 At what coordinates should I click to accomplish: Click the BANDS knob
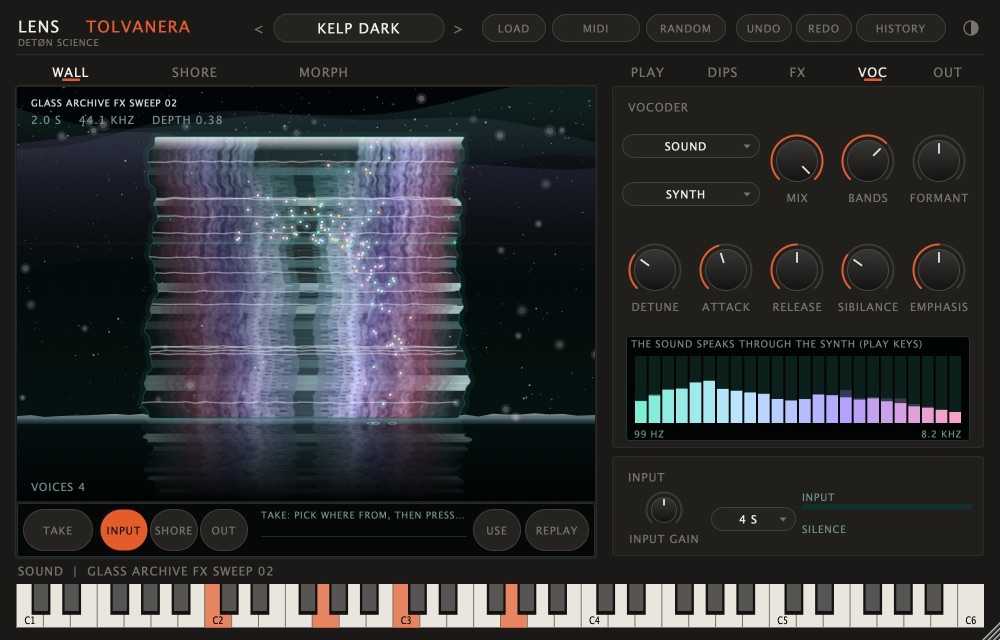[867, 160]
